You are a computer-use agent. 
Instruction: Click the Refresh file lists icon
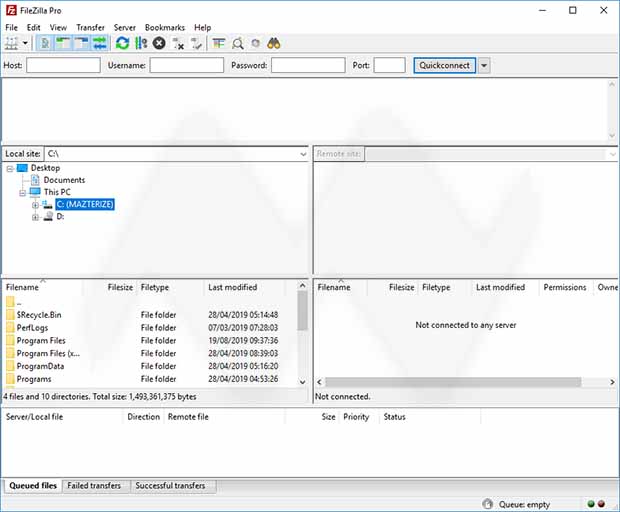(x=122, y=43)
